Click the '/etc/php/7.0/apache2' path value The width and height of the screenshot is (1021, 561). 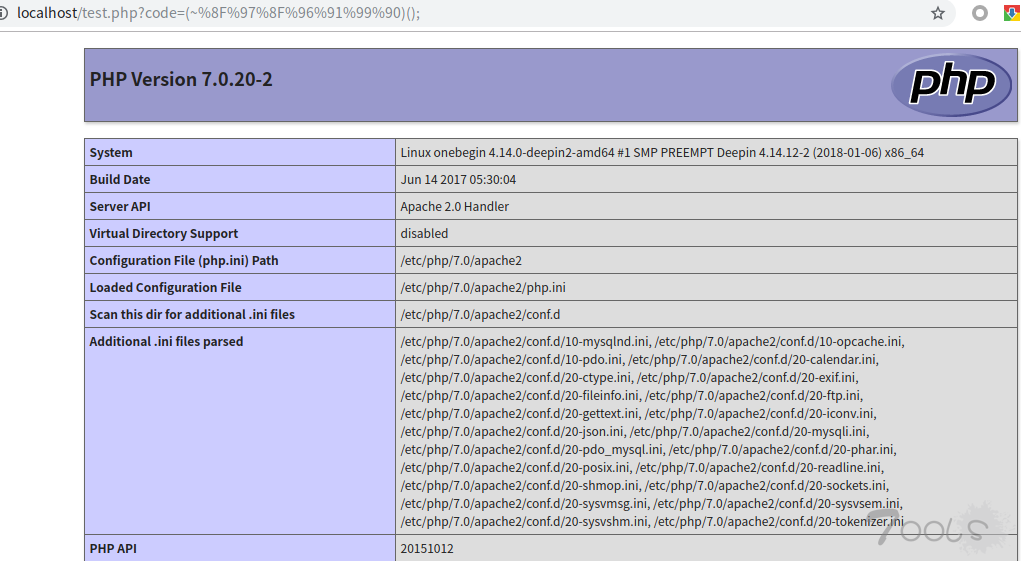click(461, 260)
